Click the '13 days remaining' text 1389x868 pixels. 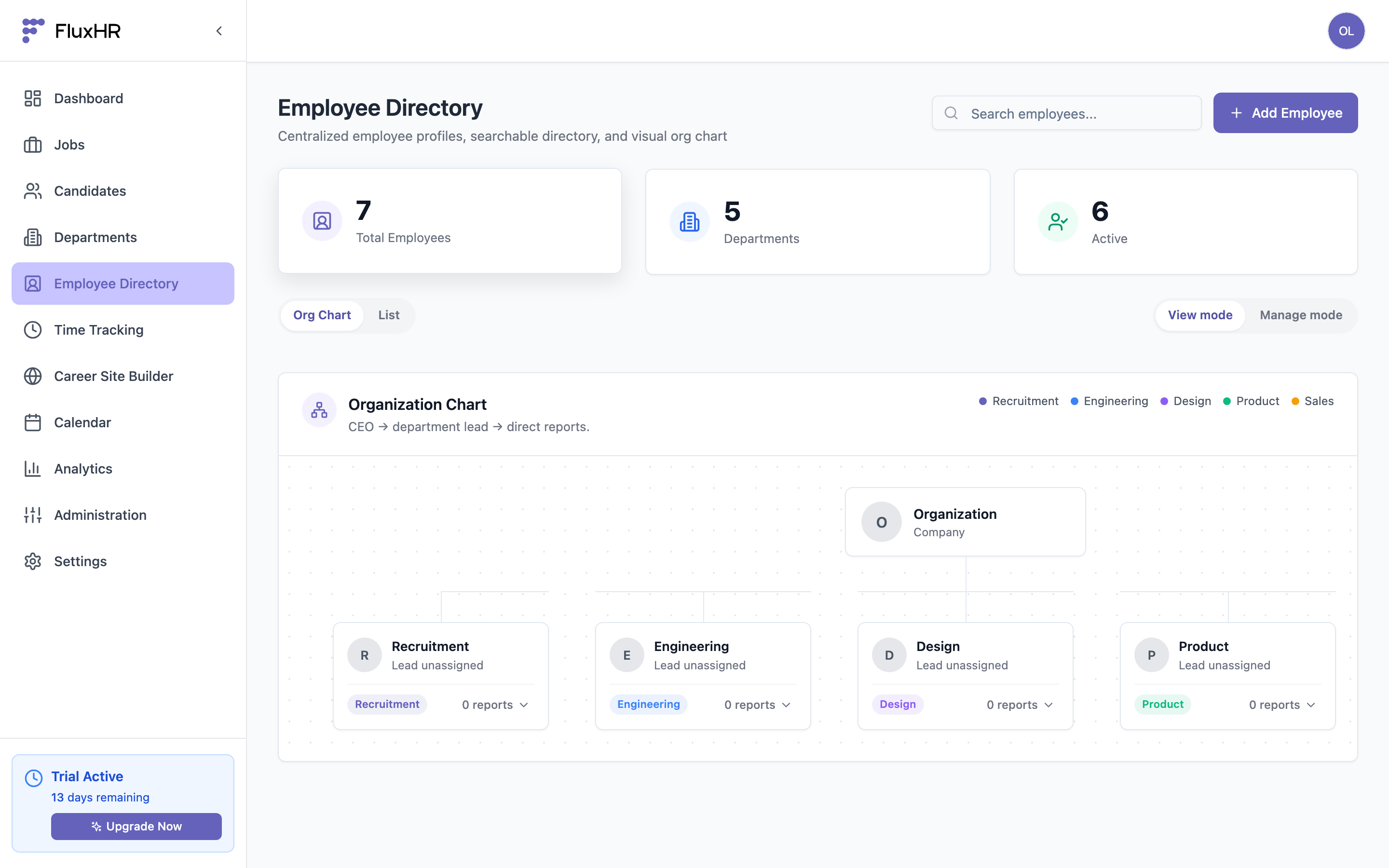pos(100,798)
